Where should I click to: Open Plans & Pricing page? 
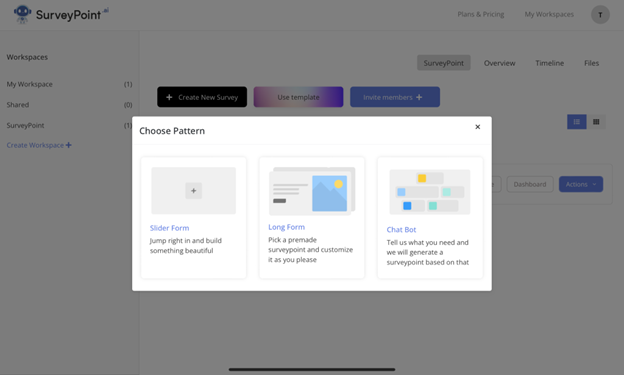click(x=481, y=14)
